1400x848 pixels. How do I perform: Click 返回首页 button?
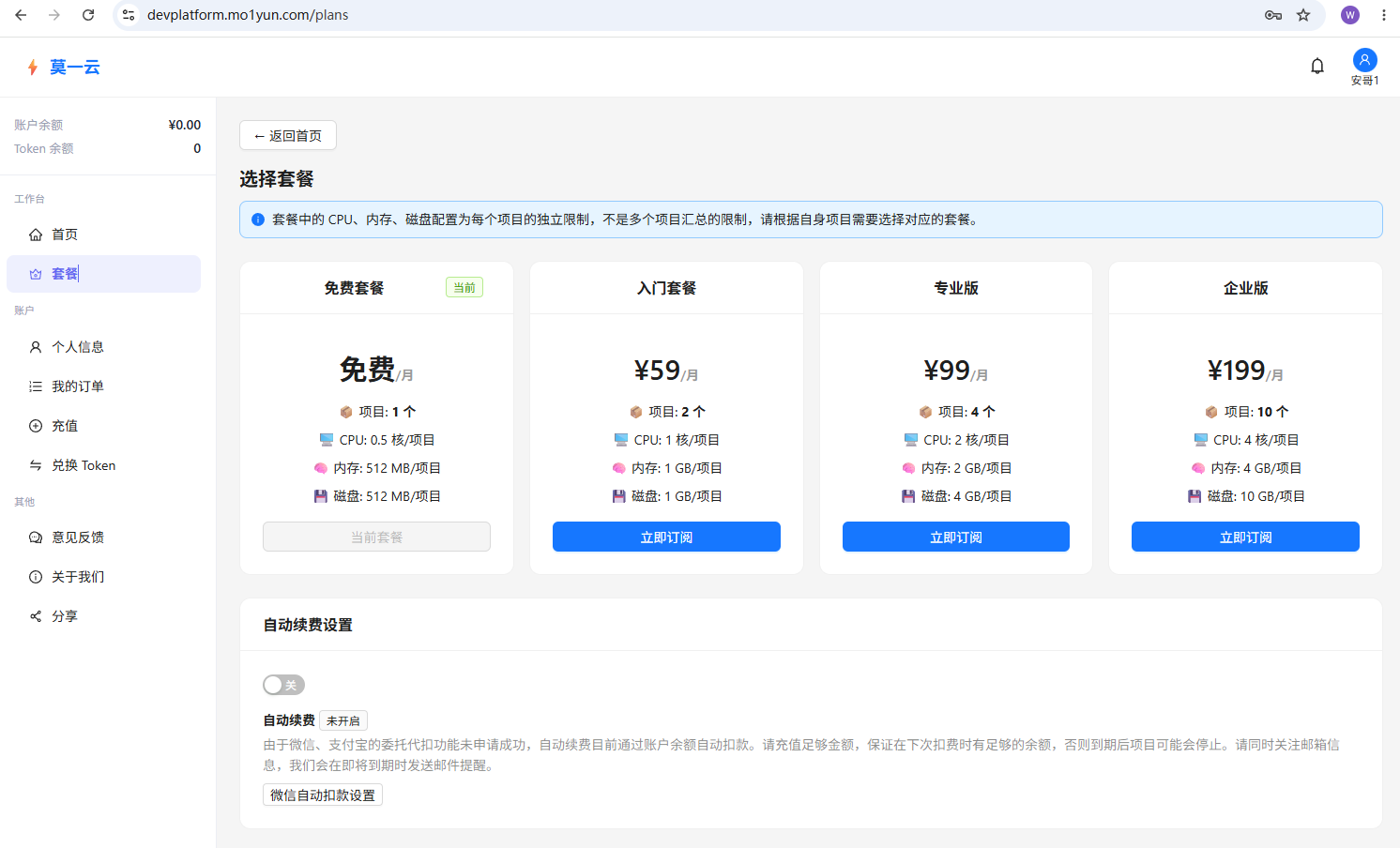(288, 135)
